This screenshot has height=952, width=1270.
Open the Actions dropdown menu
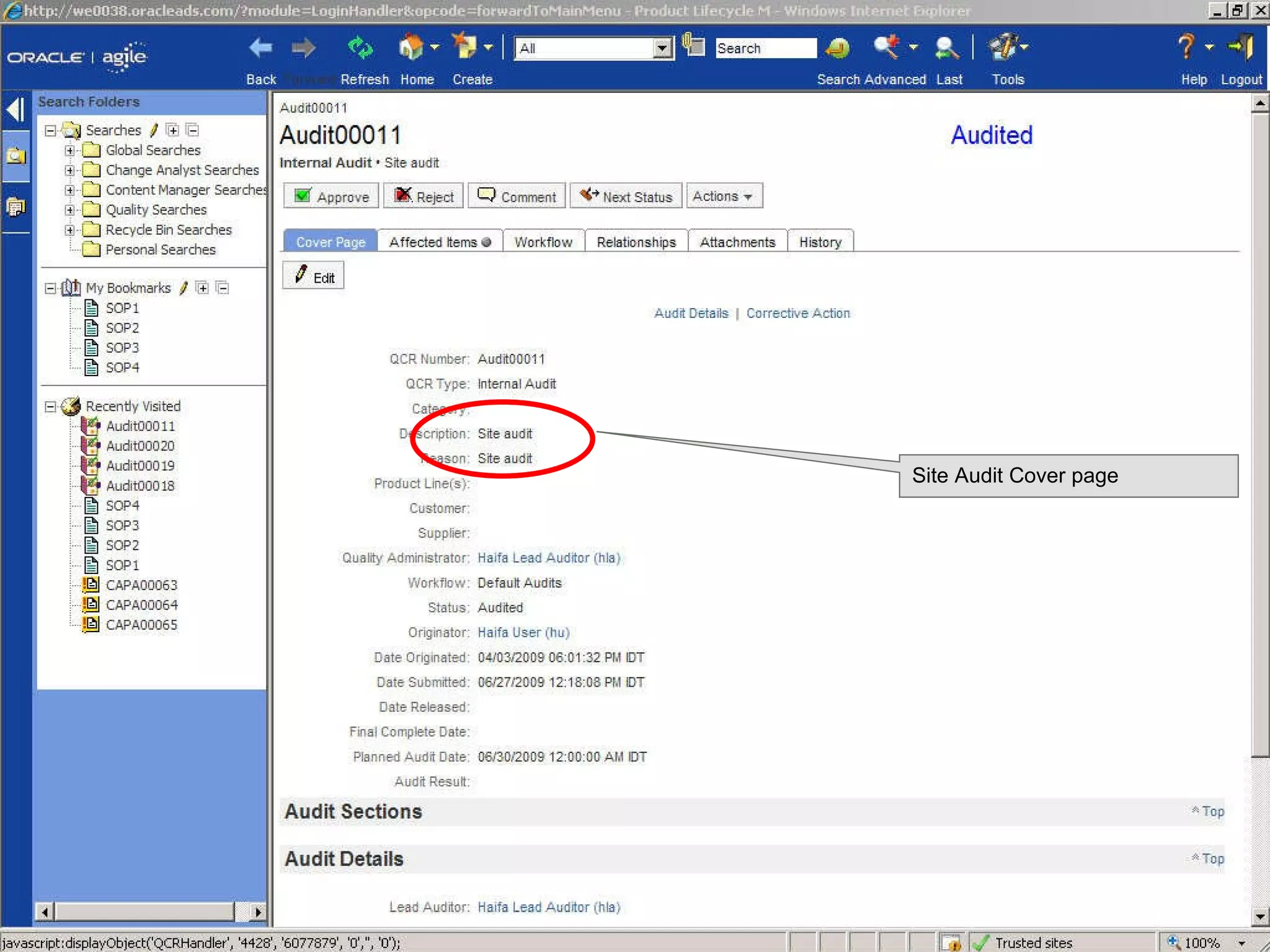[723, 196]
